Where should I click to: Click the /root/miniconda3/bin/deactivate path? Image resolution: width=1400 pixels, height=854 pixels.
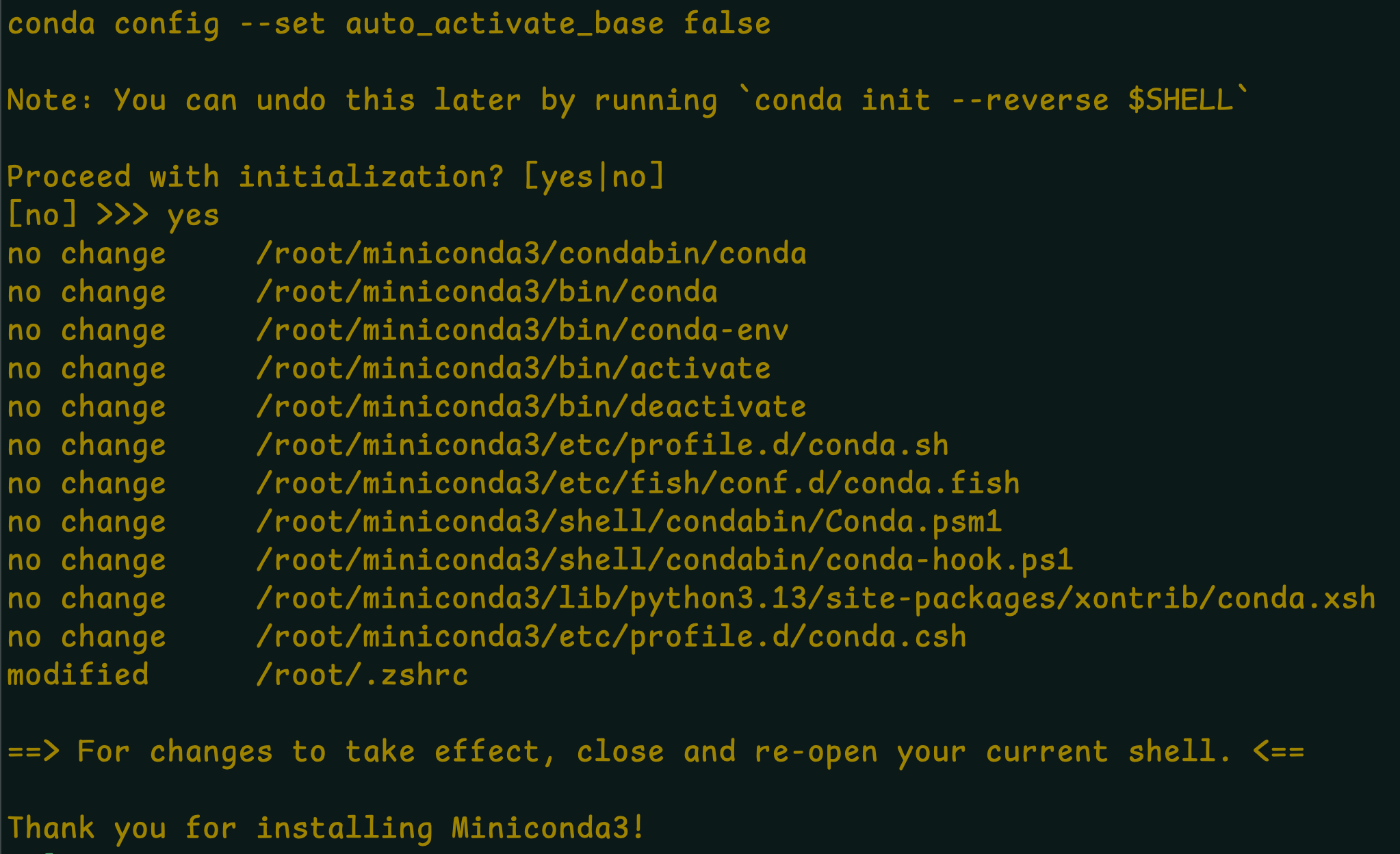click(531, 408)
